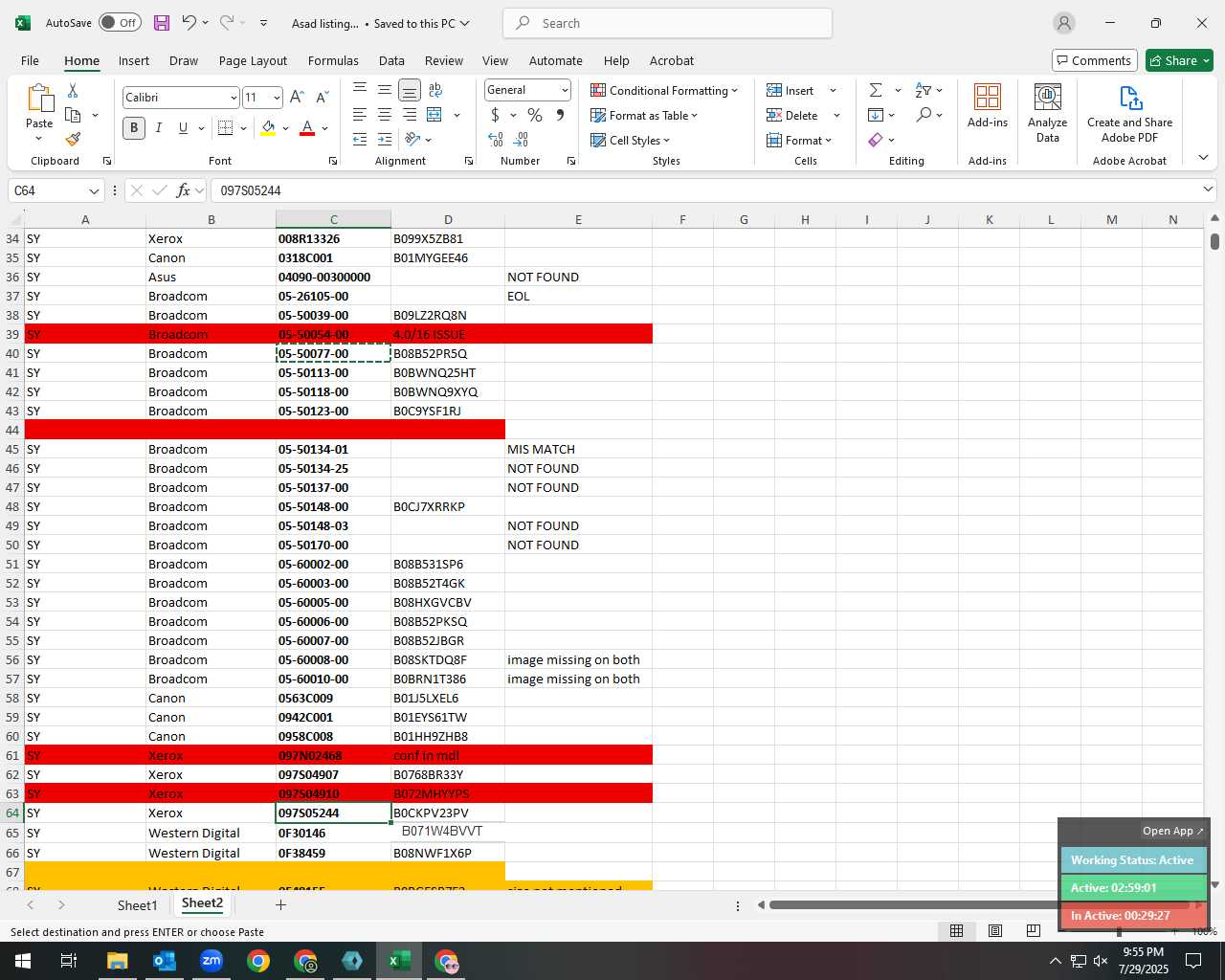
Task: Open Zoom app from taskbar
Action: pos(212,961)
